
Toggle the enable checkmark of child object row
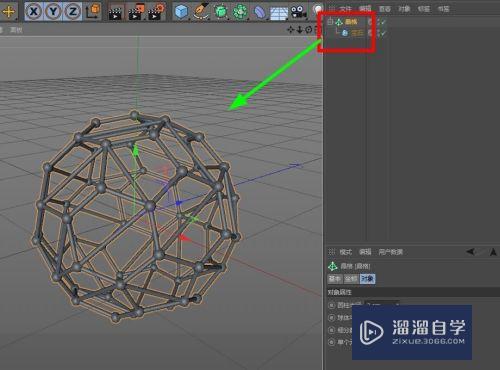coord(383,33)
